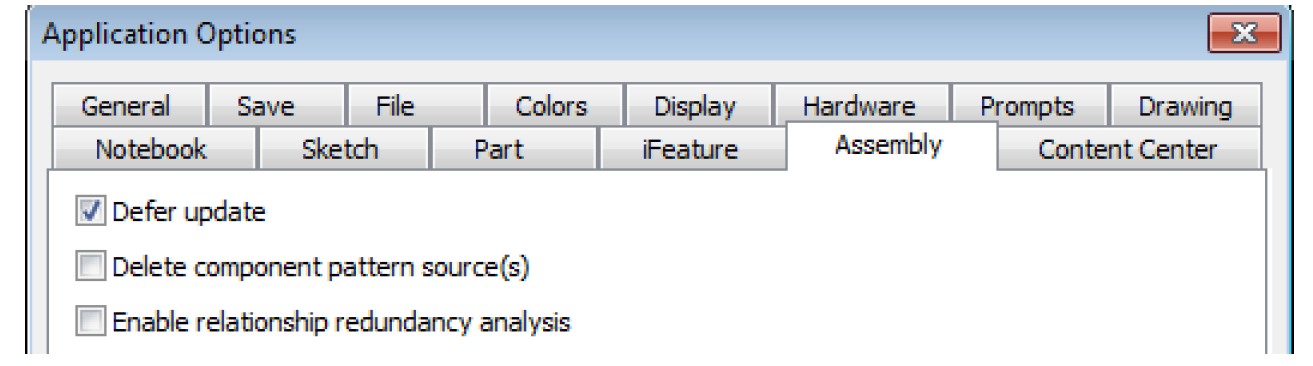Switch to the Hardware tab
Image resolution: width=1313 pixels, height=366 pixels.
[859, 107]
